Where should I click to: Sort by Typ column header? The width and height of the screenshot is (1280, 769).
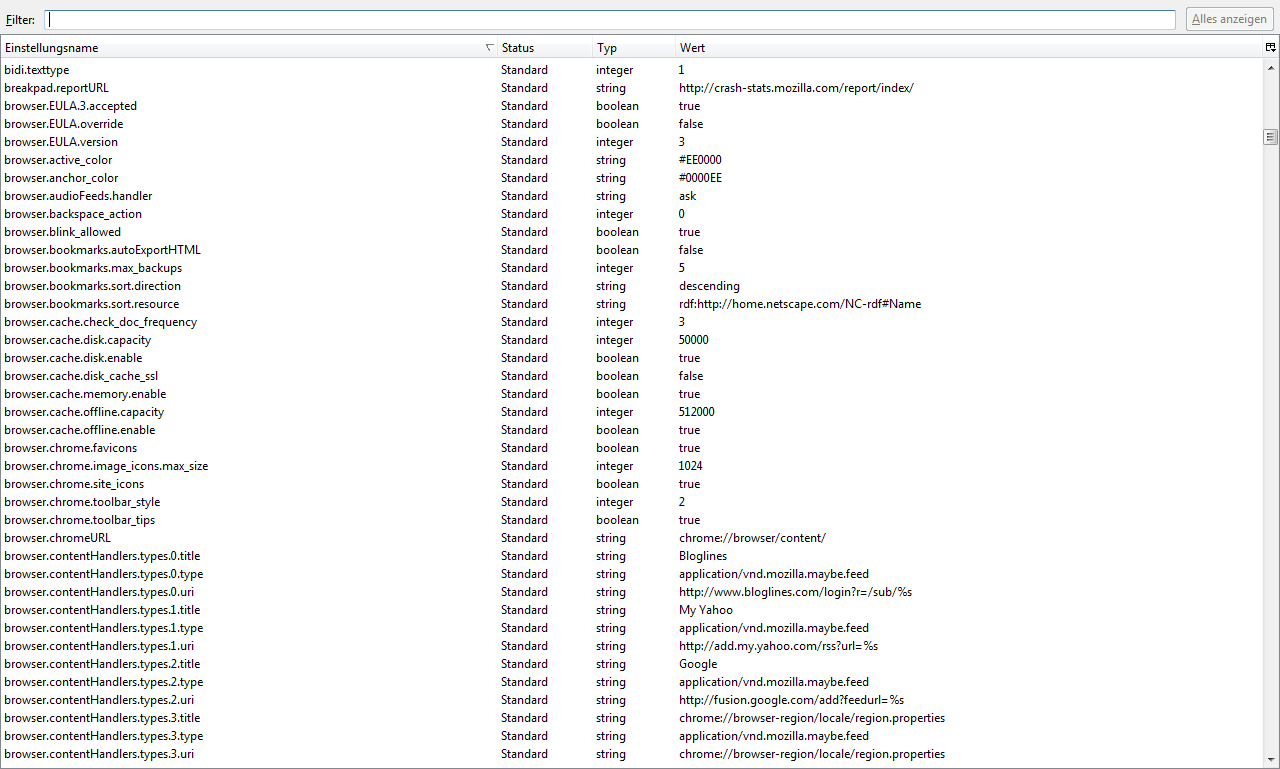click(x=634, y=48)
